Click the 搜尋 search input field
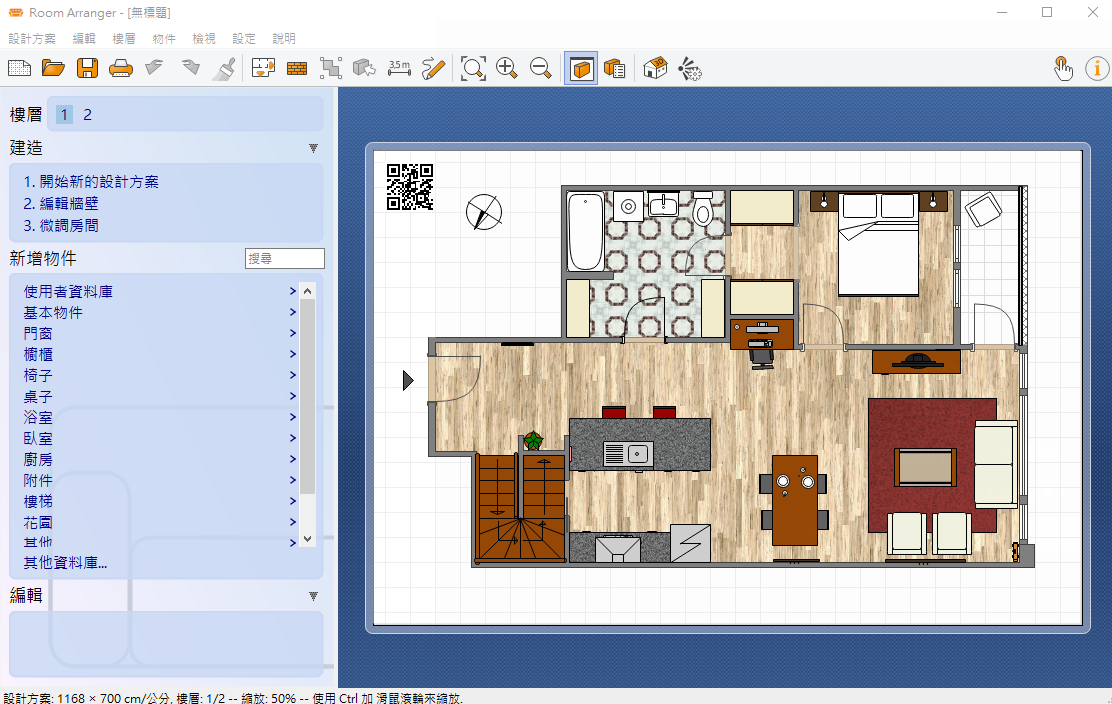The width and height of the screenshot is (1112, 704). pyautogui.click(x=285, y=259)
